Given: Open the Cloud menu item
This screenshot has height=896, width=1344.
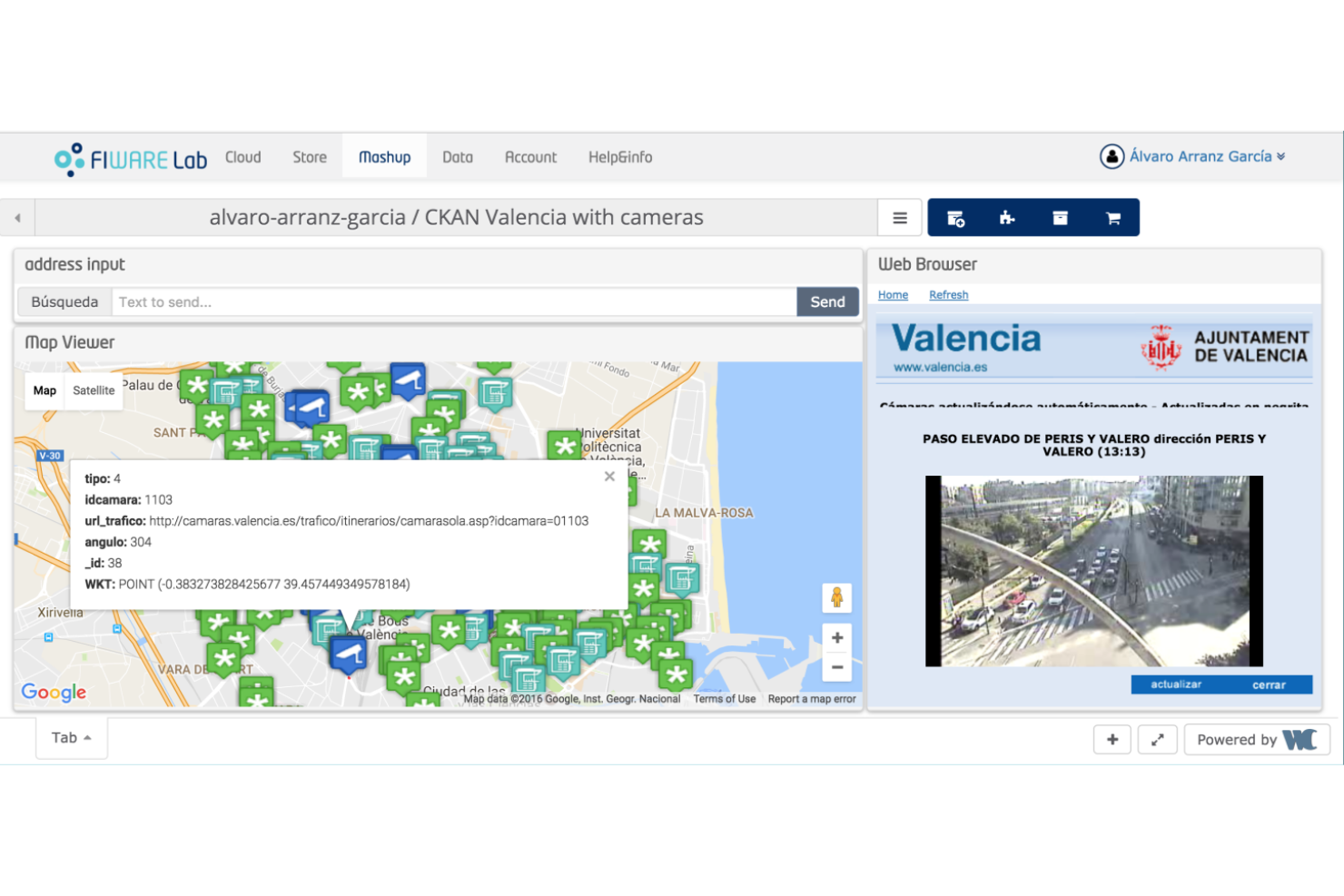Looking at the screenshot, I should click(242, 156).
